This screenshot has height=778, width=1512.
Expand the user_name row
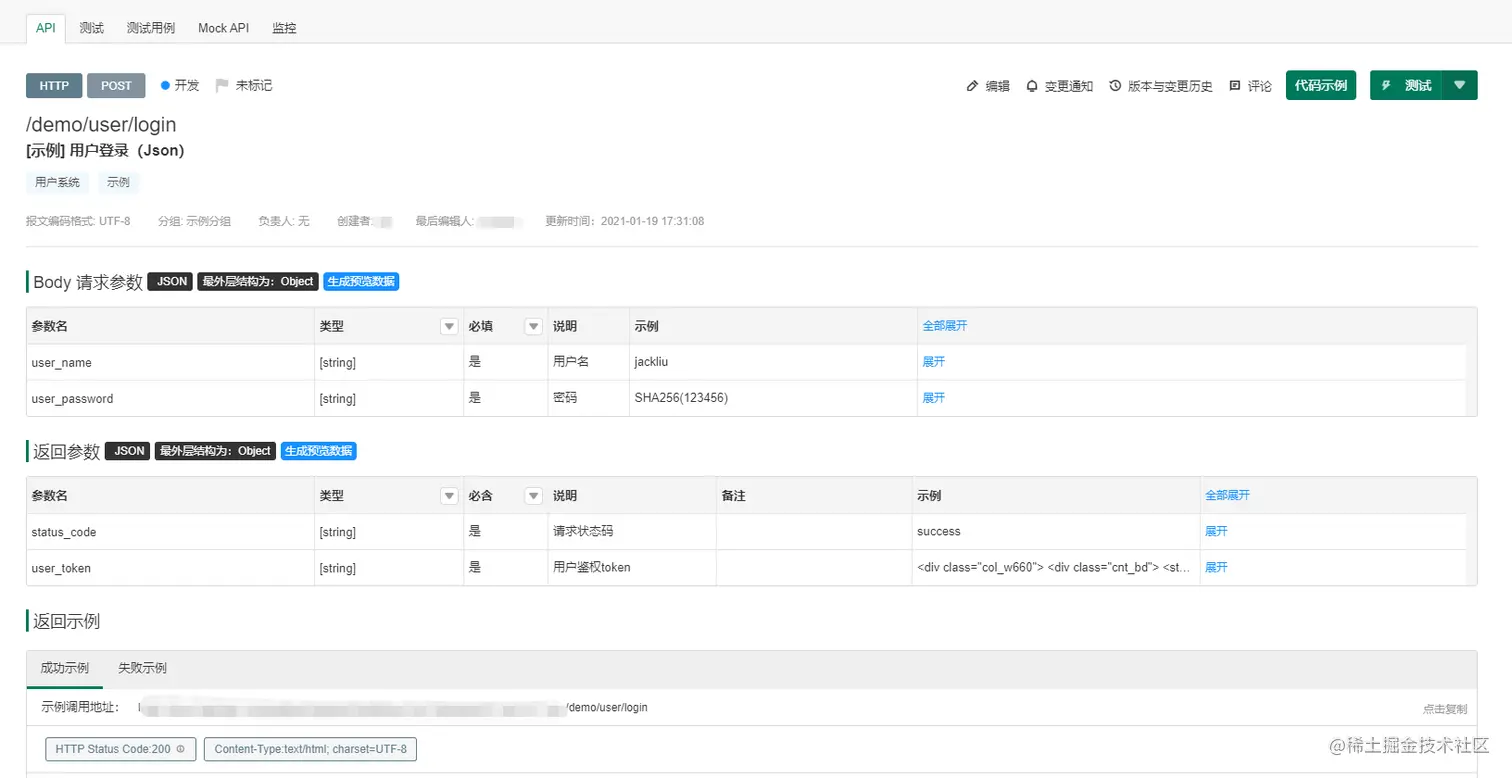pyautogui.click(x=933, y=362)
